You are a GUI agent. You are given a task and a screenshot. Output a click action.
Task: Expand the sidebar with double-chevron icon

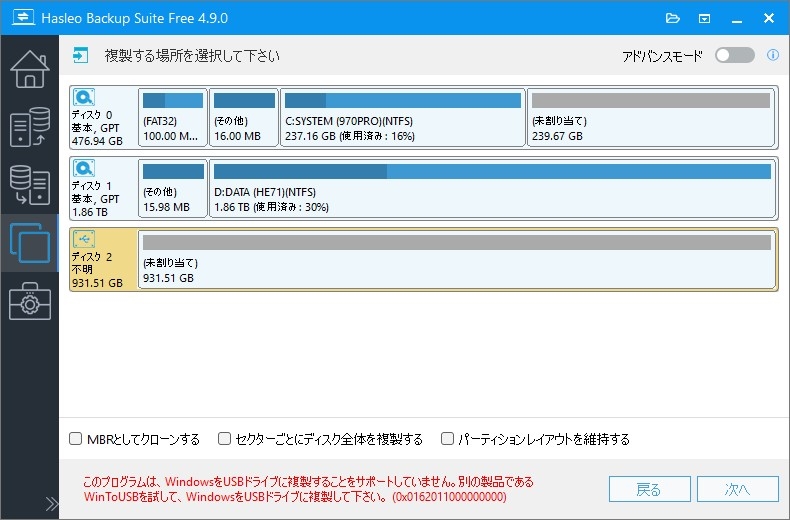pyautogui.click(x=51, y=504)
